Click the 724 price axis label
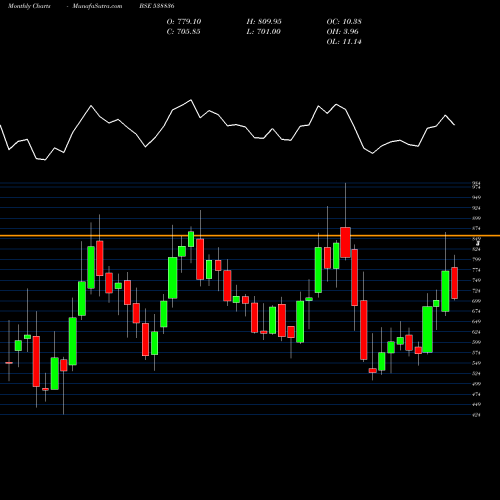This screenshot has height=500, width=500. 477,291
